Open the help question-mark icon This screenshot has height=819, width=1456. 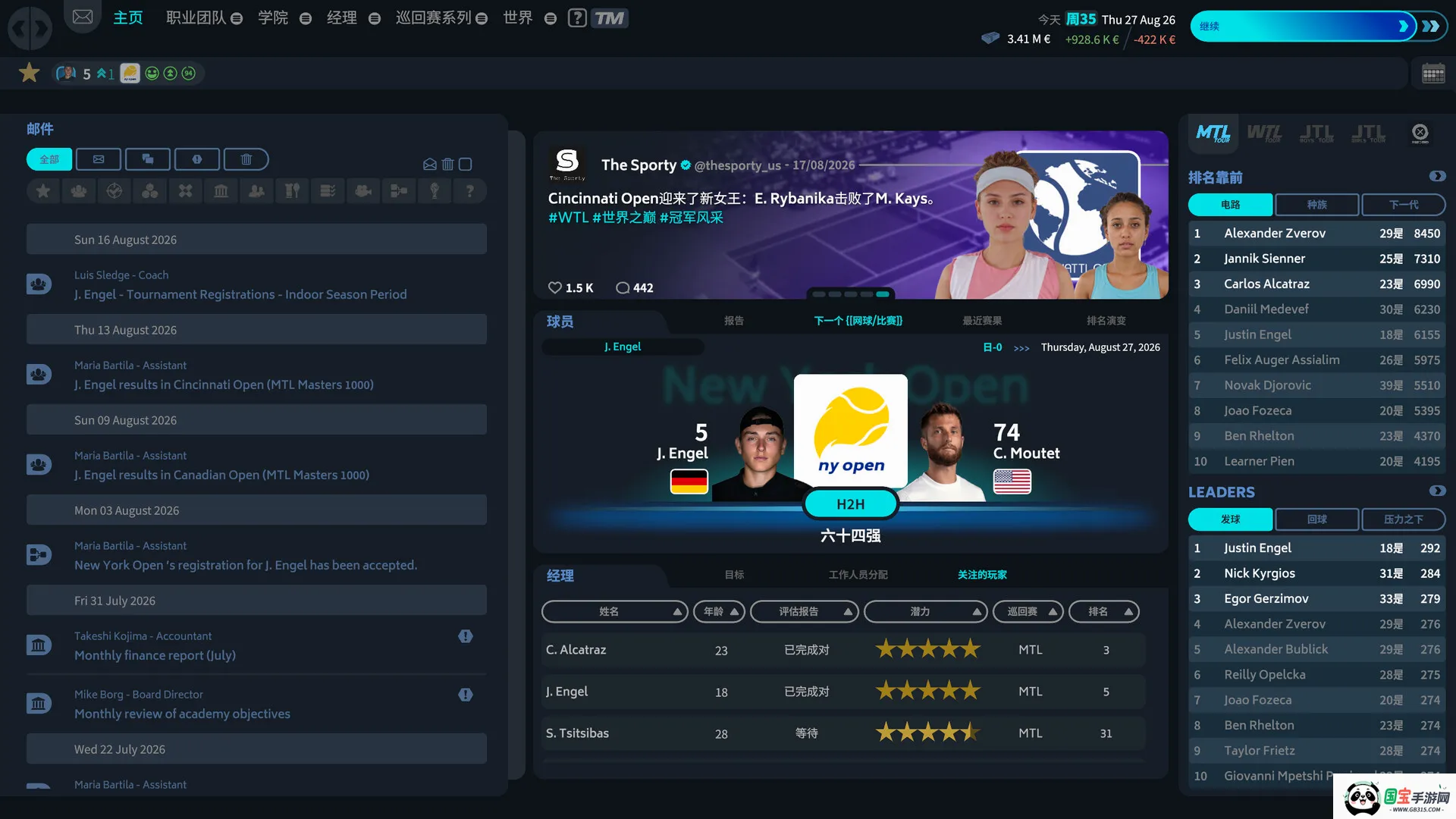(x=577, y=18)
